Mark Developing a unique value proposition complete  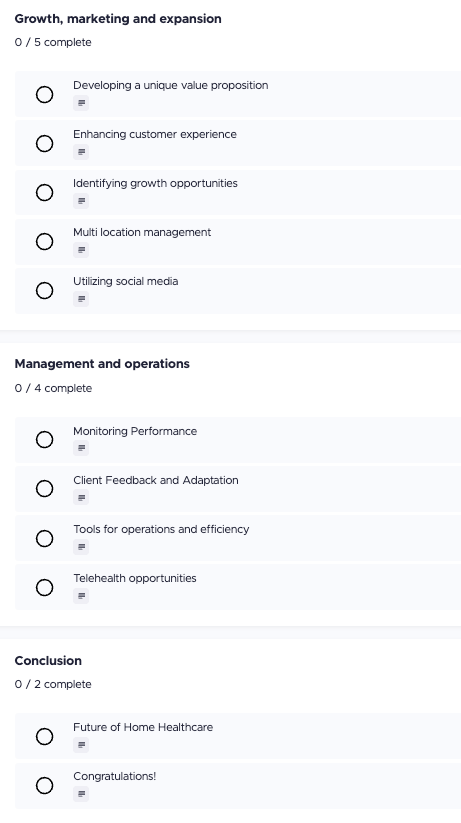click(x=45, y=94)
